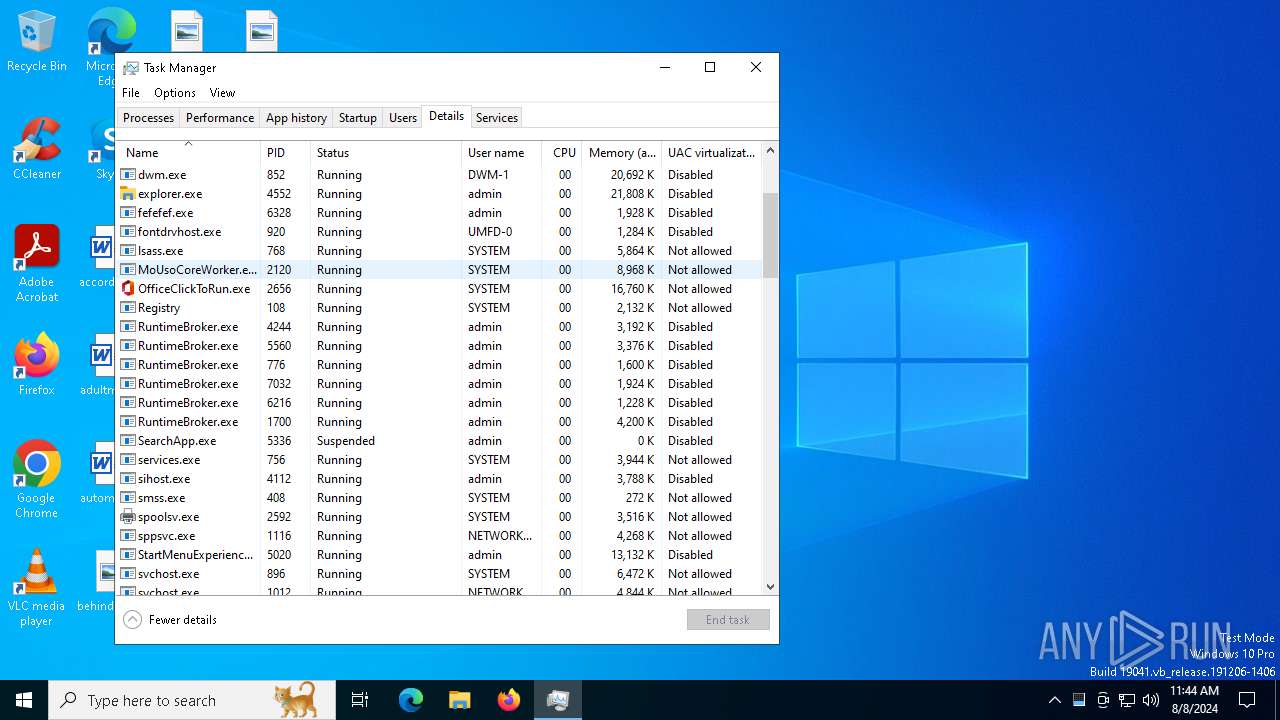Sort by the Name column header
This screenshot has height=720, width=1280.
188,153
